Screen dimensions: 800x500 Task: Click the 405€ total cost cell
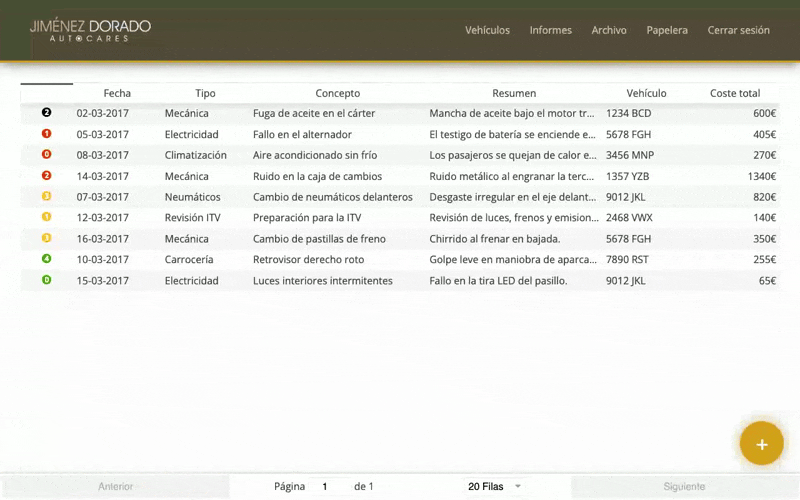click(764, 135)
